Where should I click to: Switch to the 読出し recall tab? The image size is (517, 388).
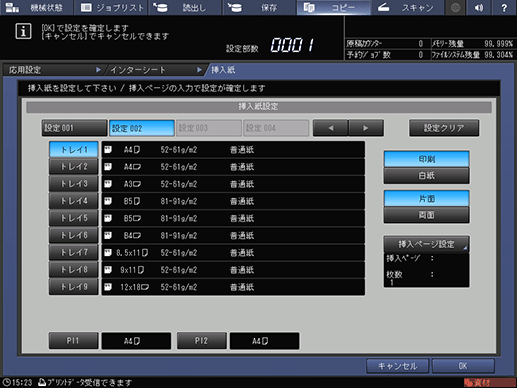(185, 7)
